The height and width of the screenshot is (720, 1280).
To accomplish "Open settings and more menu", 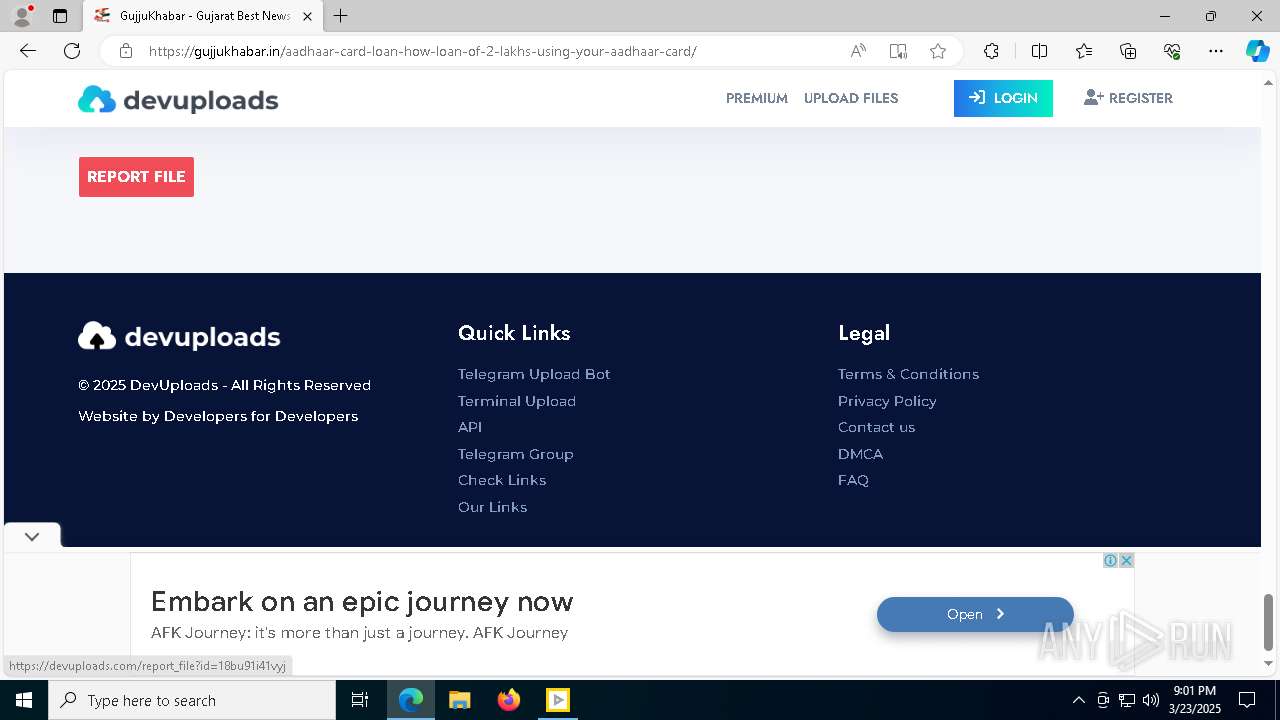I will [1216, 51].
